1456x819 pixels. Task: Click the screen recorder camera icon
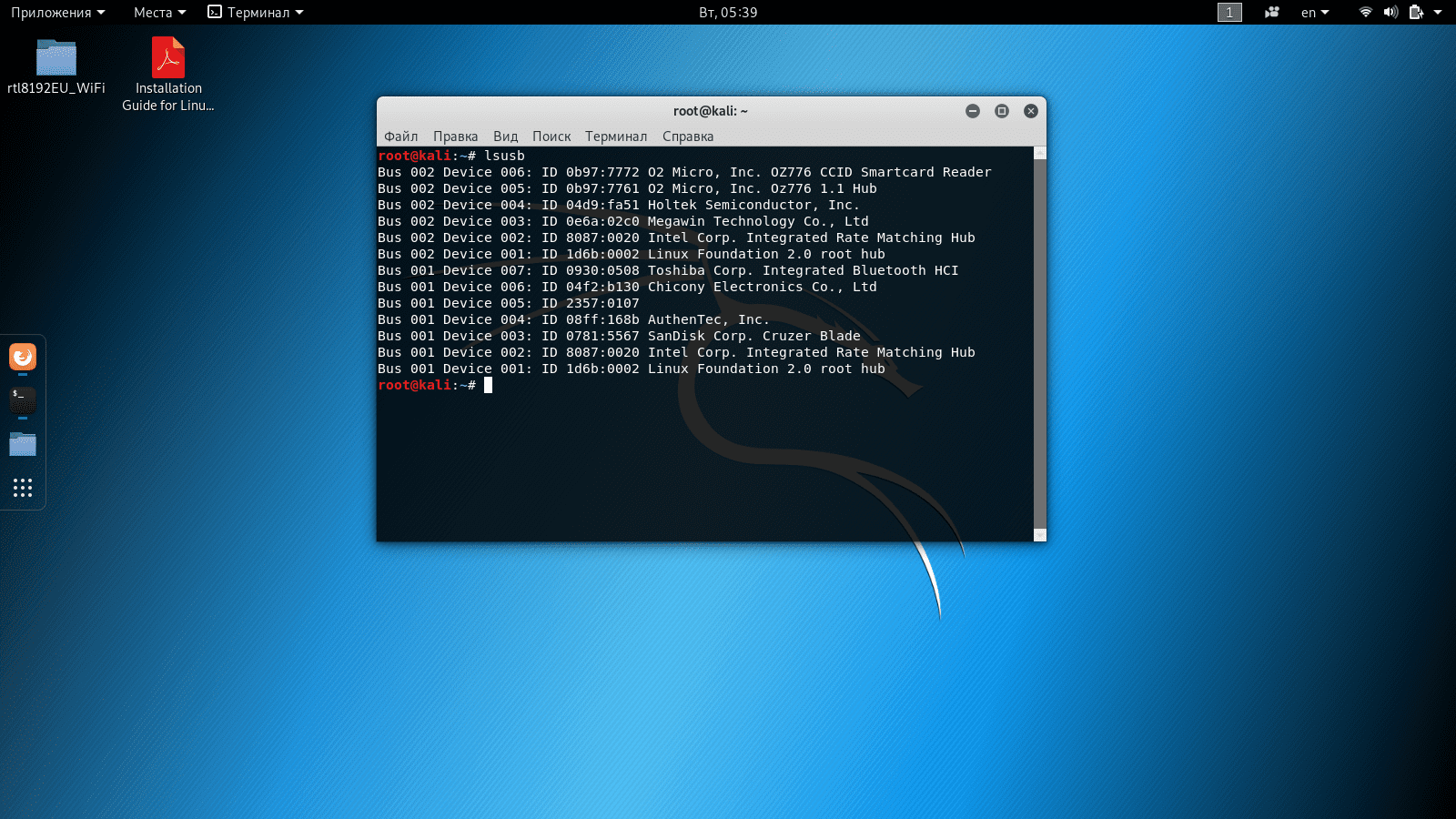click(1271, 12)
